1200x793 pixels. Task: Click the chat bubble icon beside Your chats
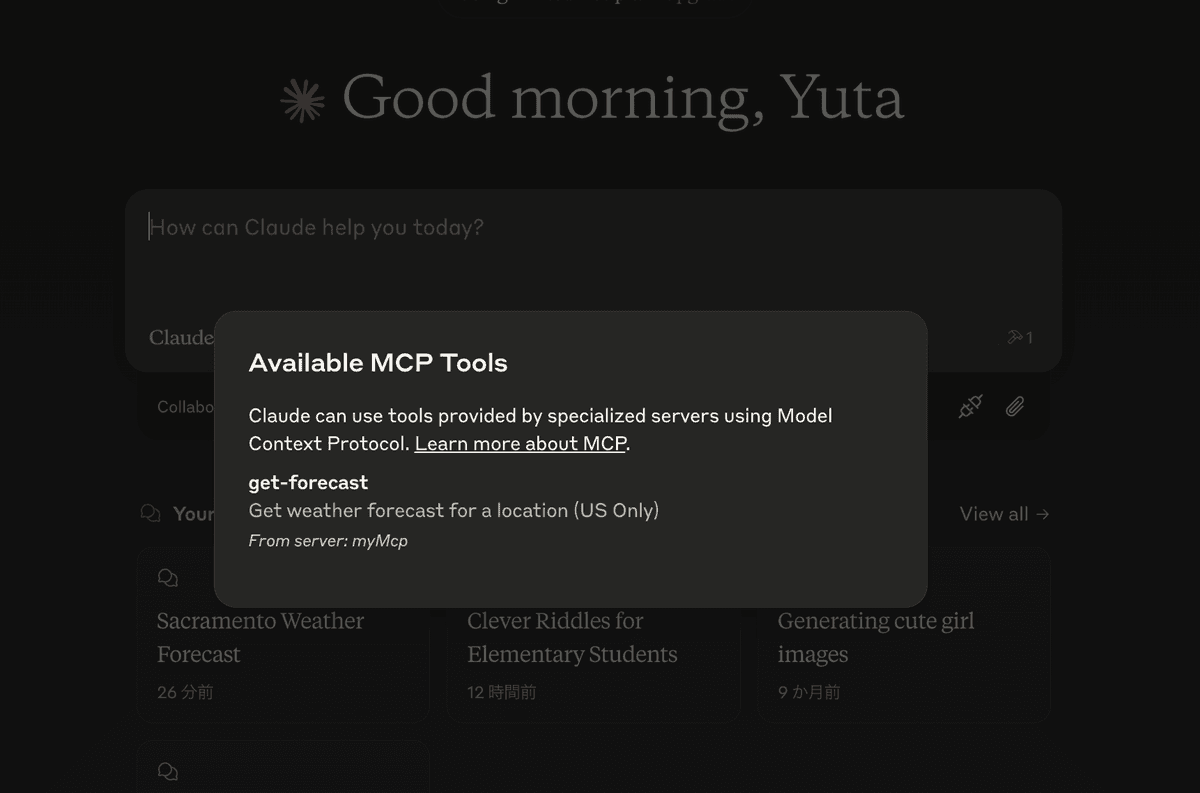pos(151,513)
